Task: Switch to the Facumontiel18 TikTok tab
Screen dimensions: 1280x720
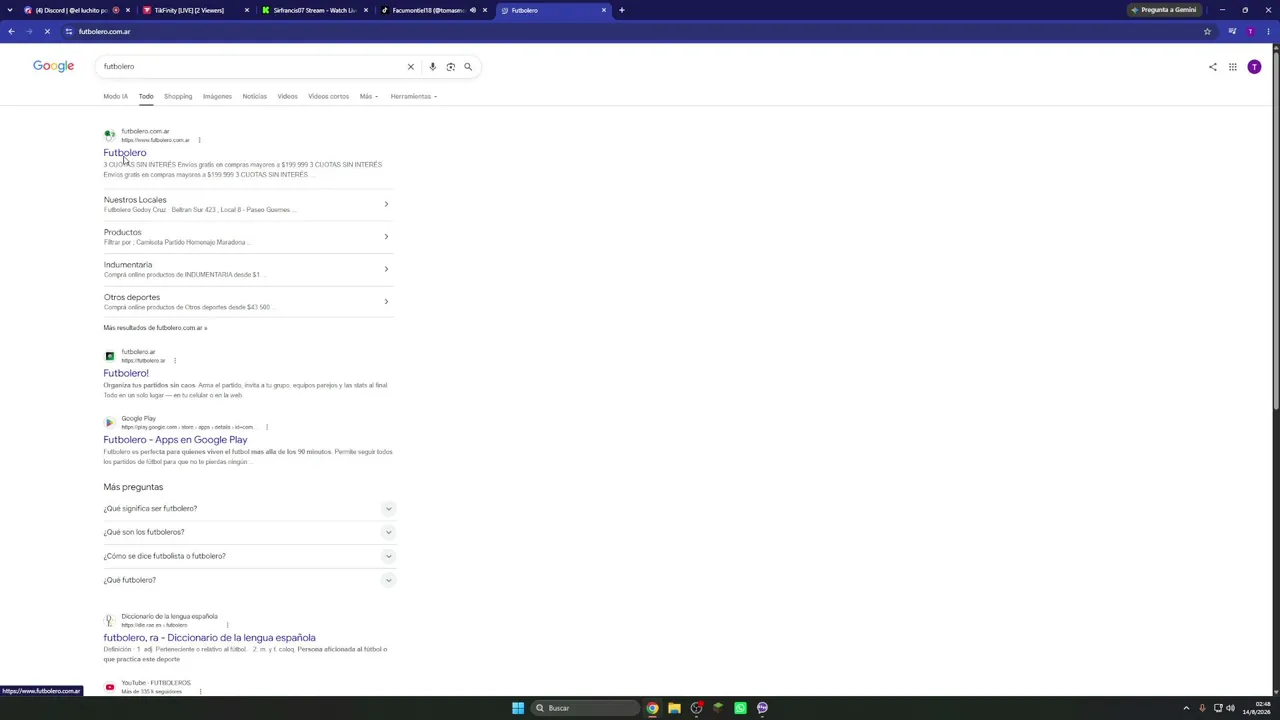Action: pyautogui.click(x=433, y=10)
